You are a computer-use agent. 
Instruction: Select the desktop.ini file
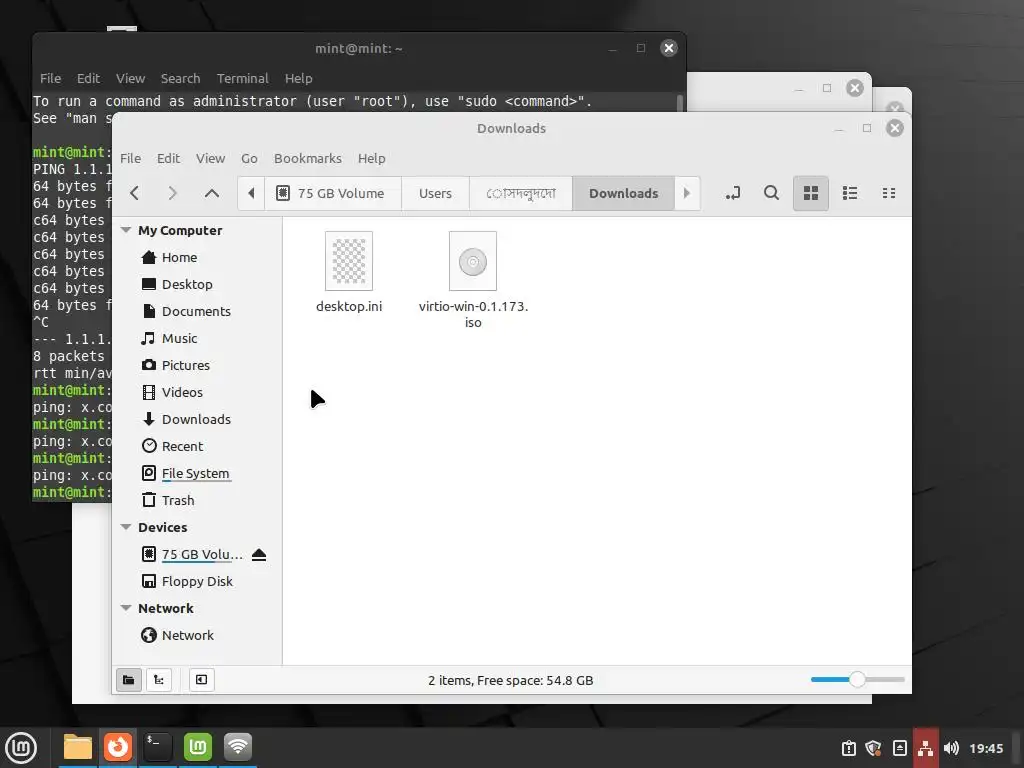(349, 273)
